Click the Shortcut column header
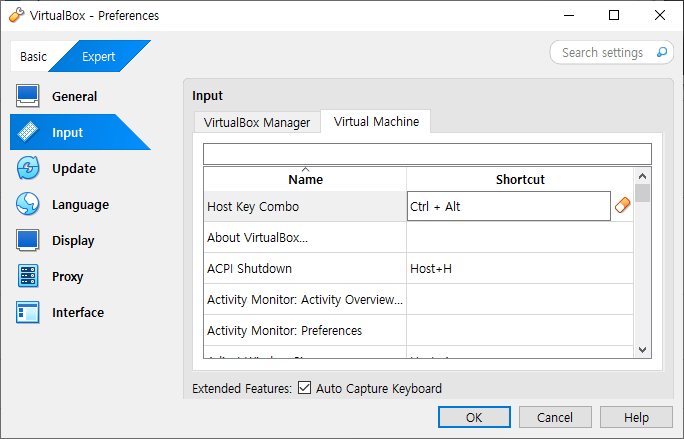 520,179
